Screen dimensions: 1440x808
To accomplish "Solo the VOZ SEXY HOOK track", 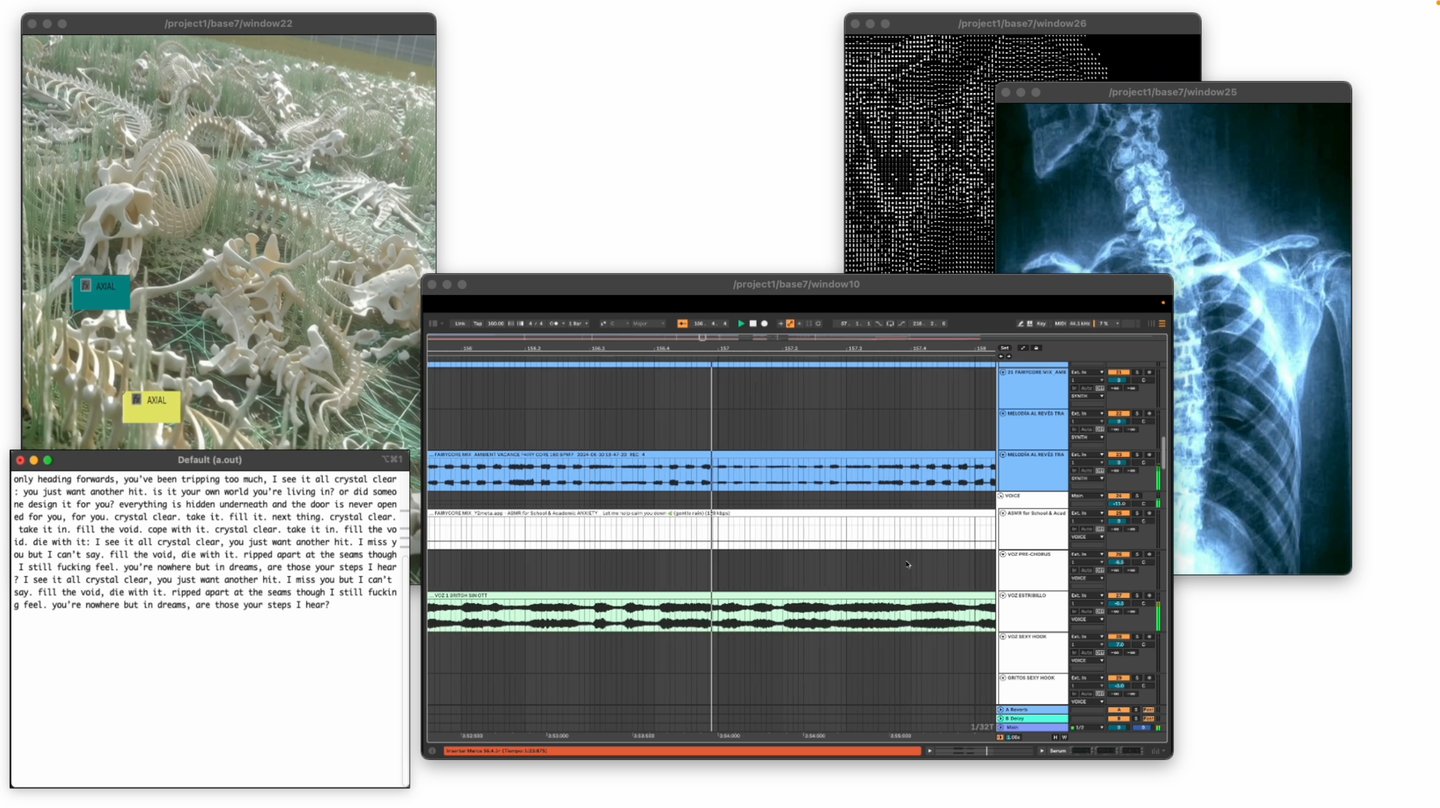I will (1137, 637).
